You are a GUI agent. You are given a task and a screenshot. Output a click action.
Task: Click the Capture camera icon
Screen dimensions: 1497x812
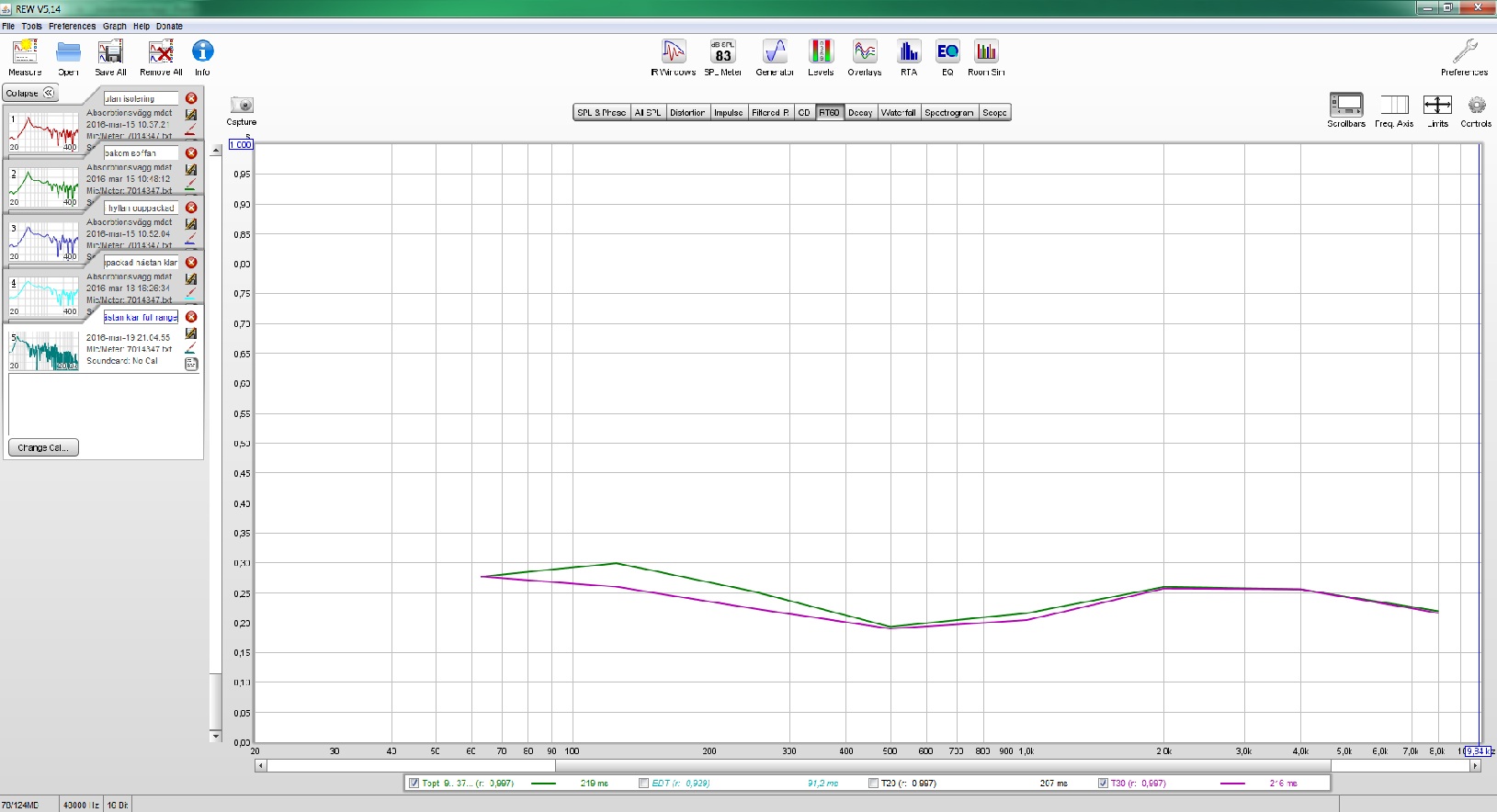242,106
